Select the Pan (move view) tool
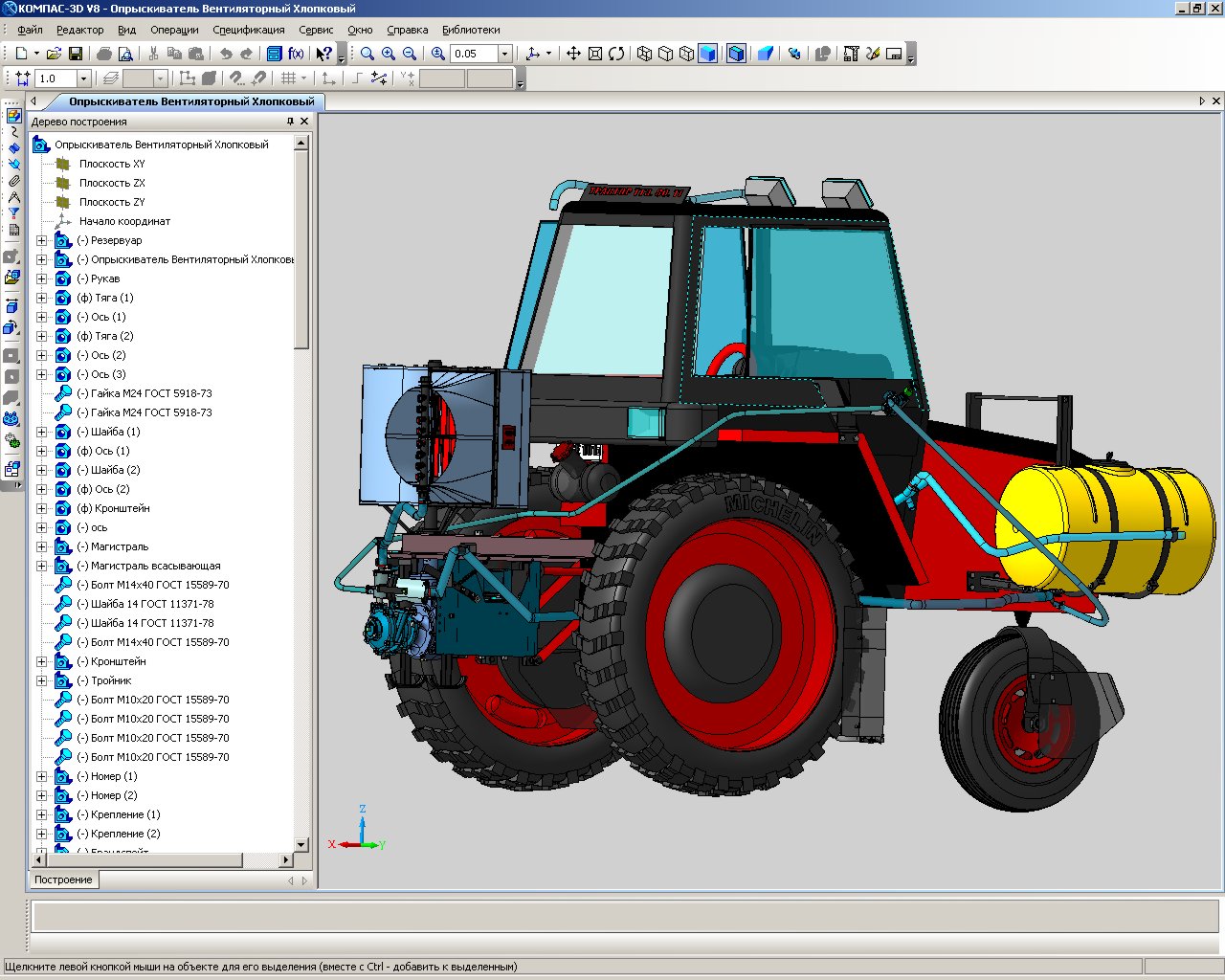Screen dimensions: 1225x980 click(x=573, y=54)
